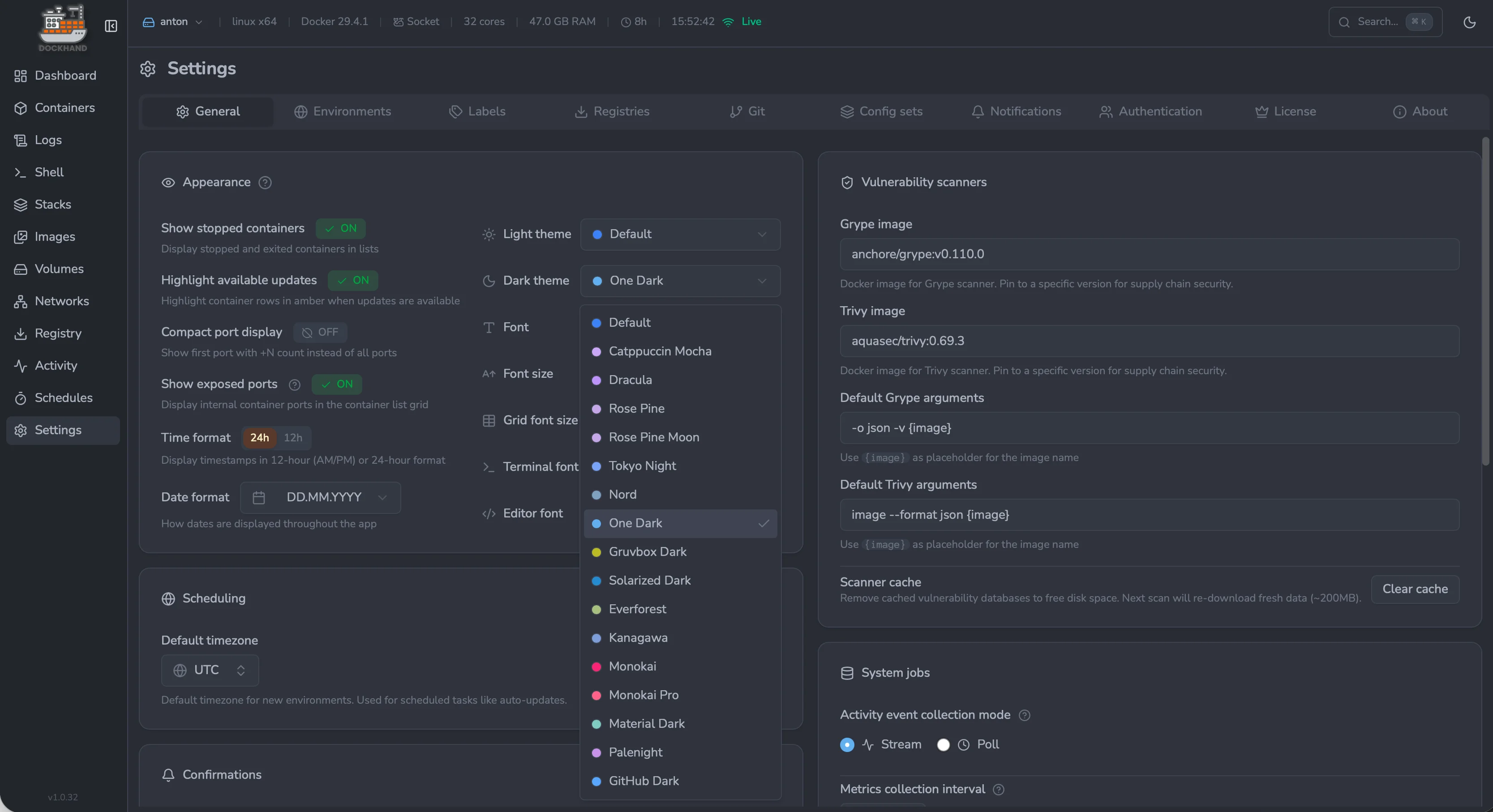Click Activity event collection mode help icon

point(1024,715)
